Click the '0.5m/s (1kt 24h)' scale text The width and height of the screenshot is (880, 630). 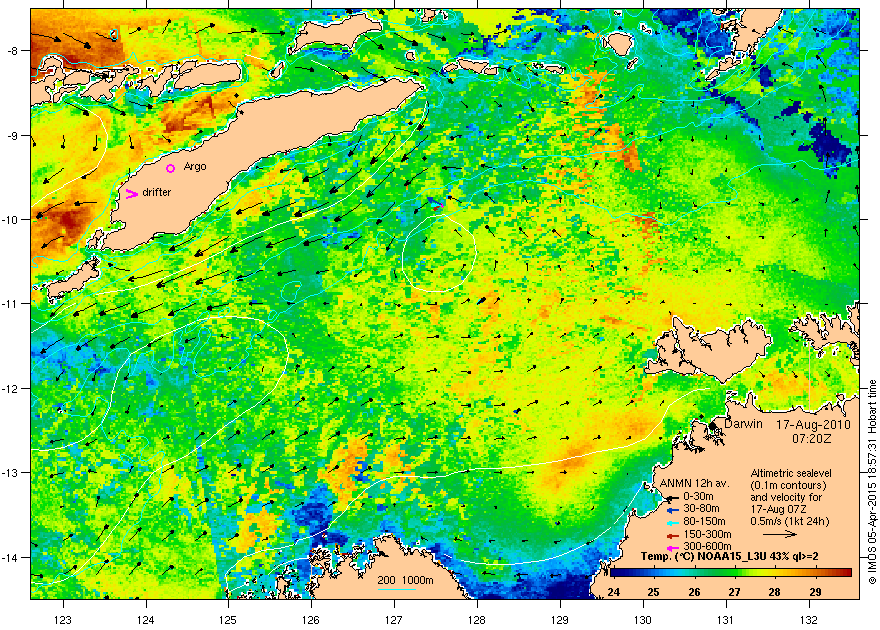click(790, 521)
